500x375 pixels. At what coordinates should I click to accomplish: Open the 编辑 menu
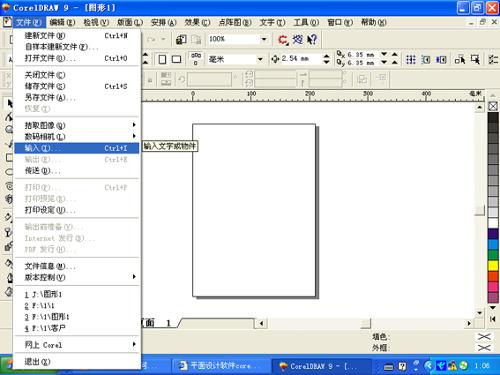tap(62, 22)
